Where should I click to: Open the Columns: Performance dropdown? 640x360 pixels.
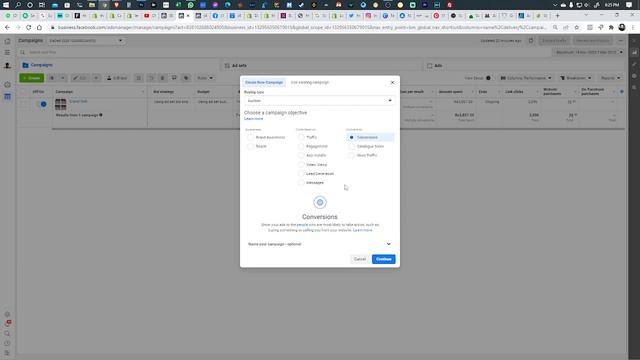click(x=526, y=78)
